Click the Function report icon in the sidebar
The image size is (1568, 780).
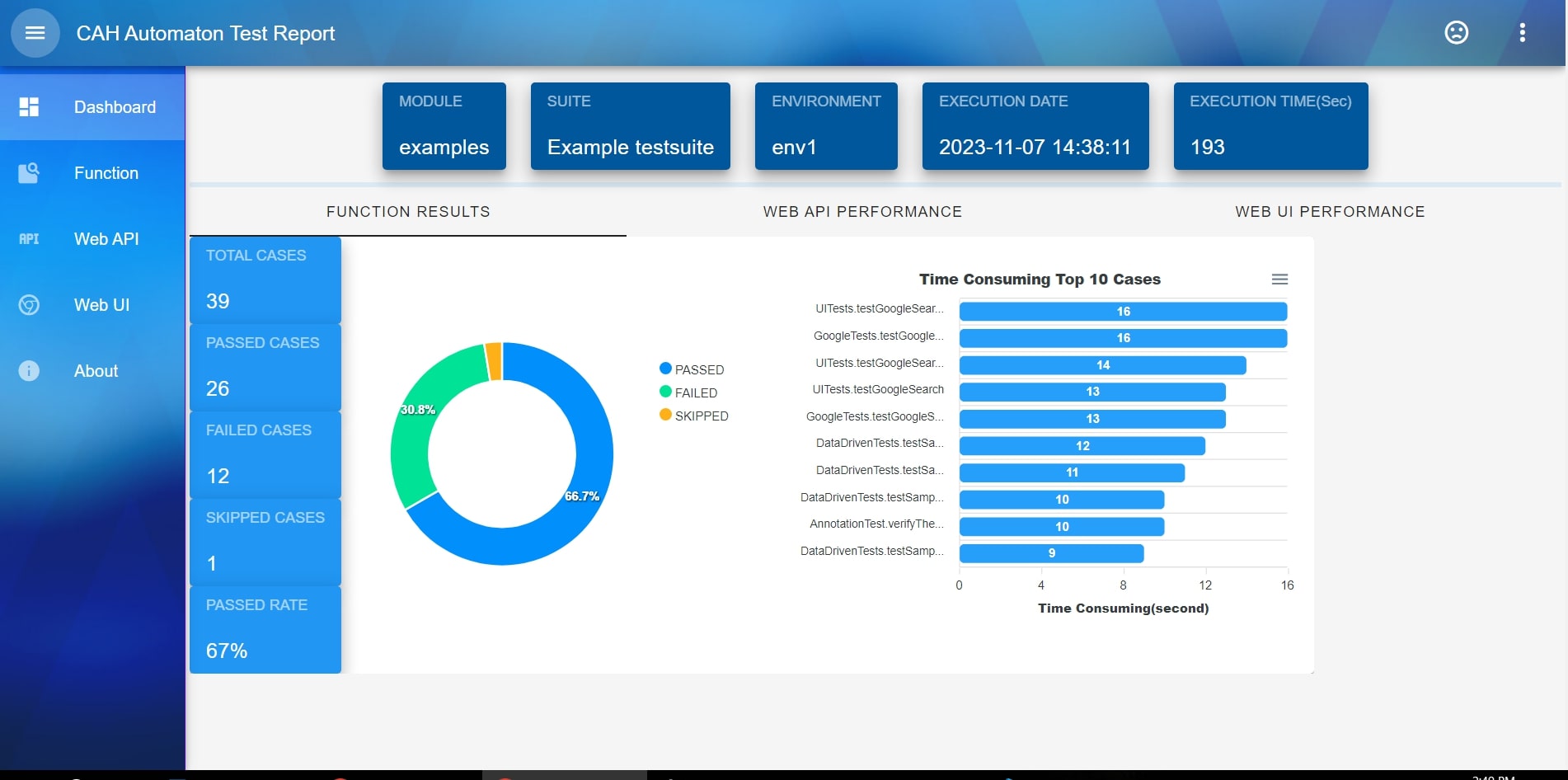[x=29, y=172]
